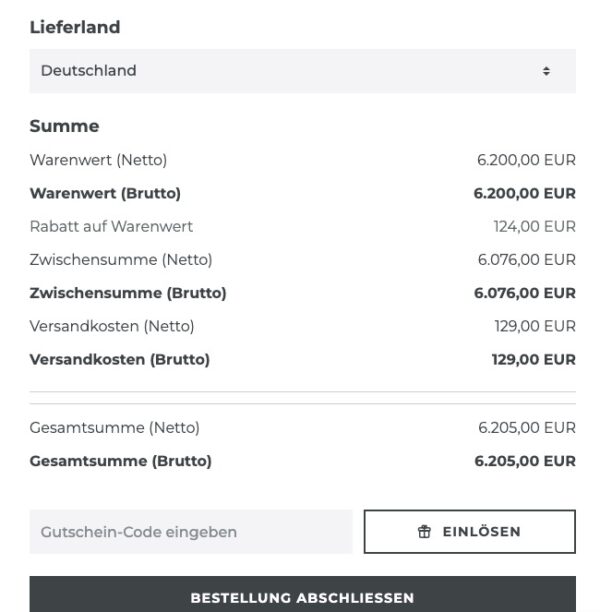Click the Zwischensumme (Brutto) amount 6.076,00 EUR
600x612 pixels.
pyautogui.click(x=525, y=293)
